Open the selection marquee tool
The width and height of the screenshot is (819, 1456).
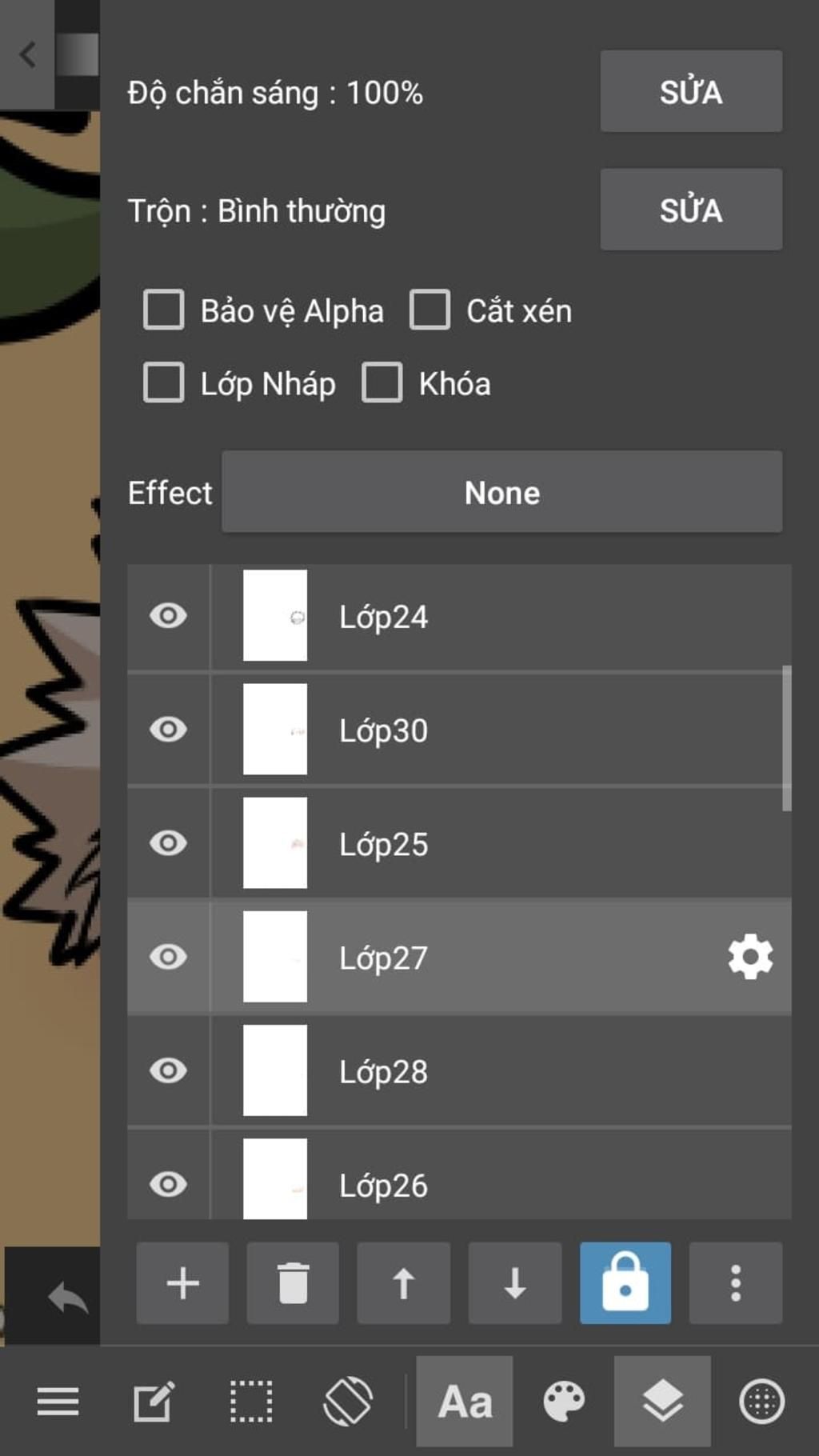(251, 1402)
